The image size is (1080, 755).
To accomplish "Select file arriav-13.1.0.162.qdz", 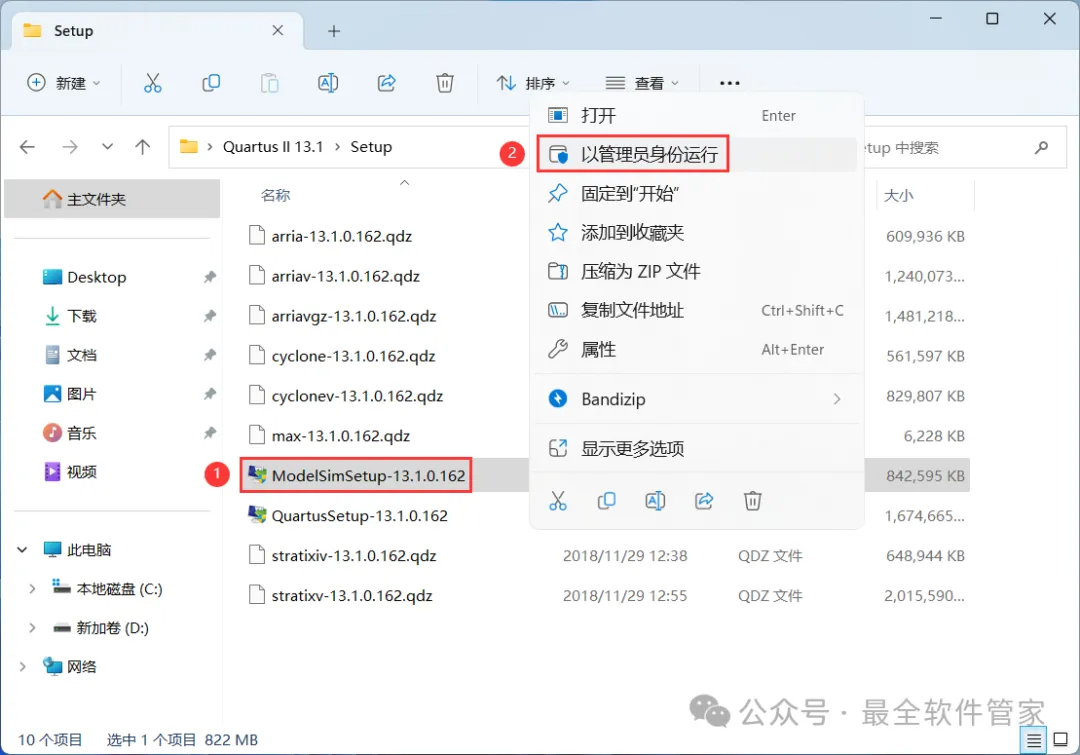I will point(345,276).
